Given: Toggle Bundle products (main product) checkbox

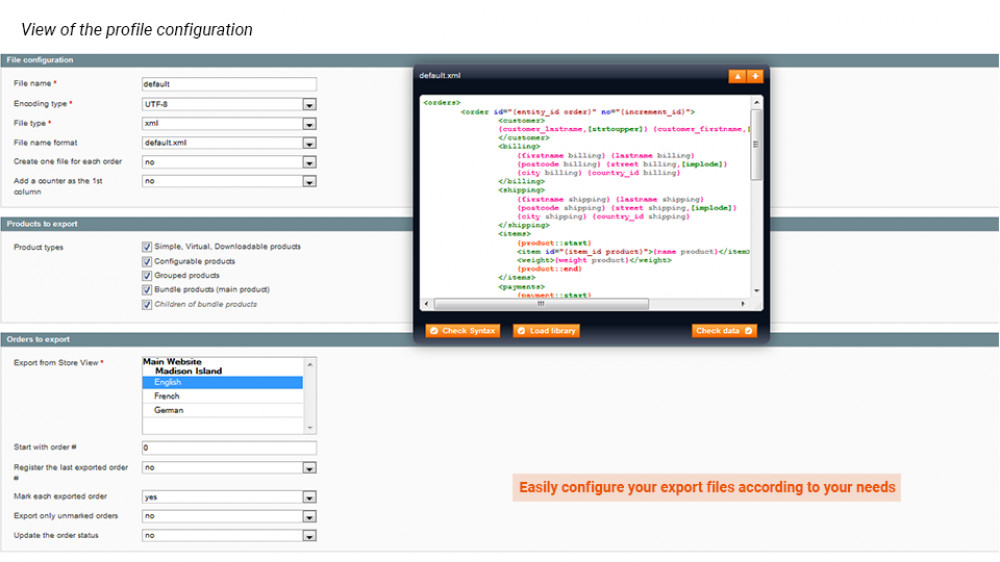Looking at the screenshot, I should coord(147,290).
